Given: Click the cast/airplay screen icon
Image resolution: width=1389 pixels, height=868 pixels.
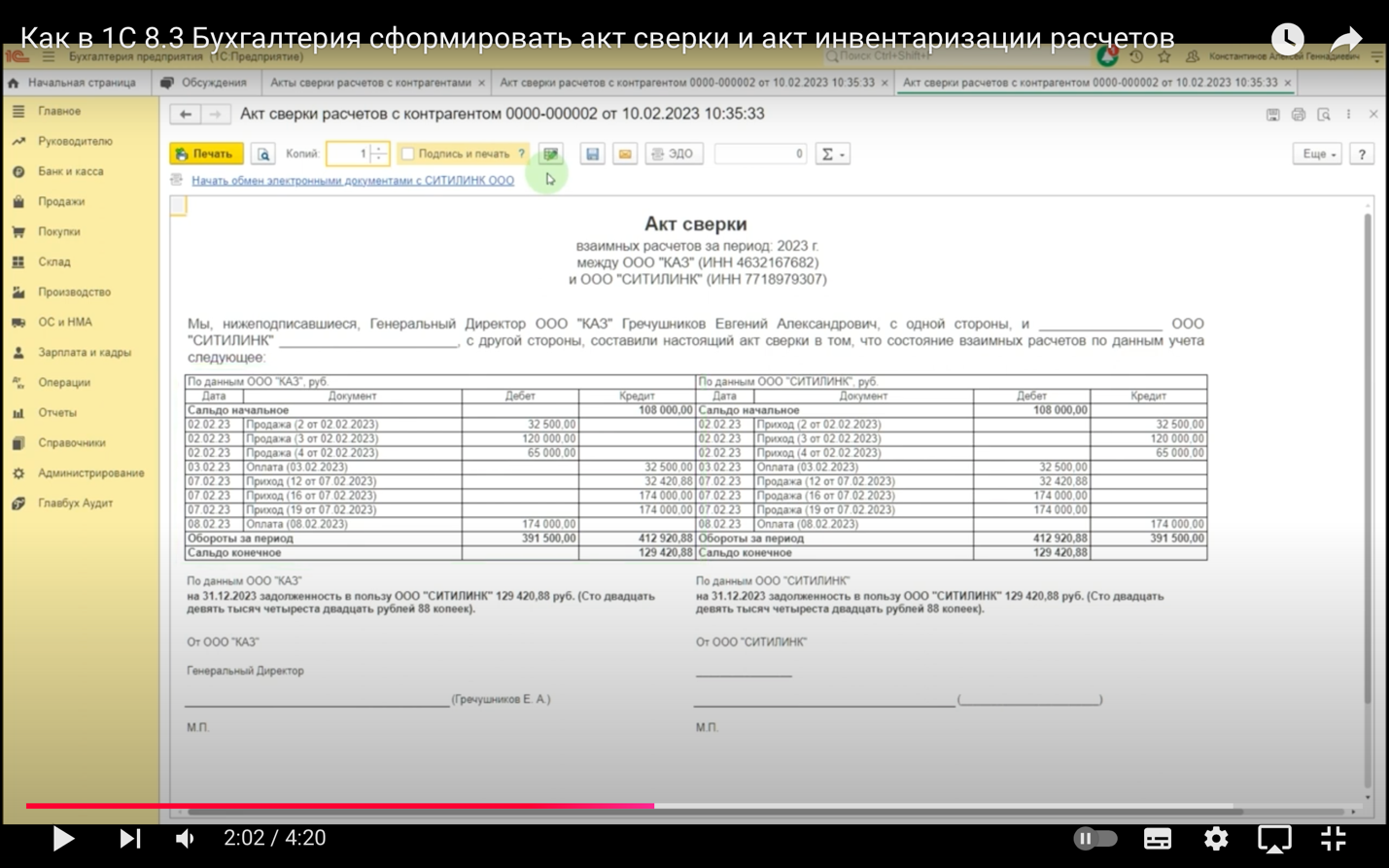Looking at the screenshot, I should point(1274,838).
